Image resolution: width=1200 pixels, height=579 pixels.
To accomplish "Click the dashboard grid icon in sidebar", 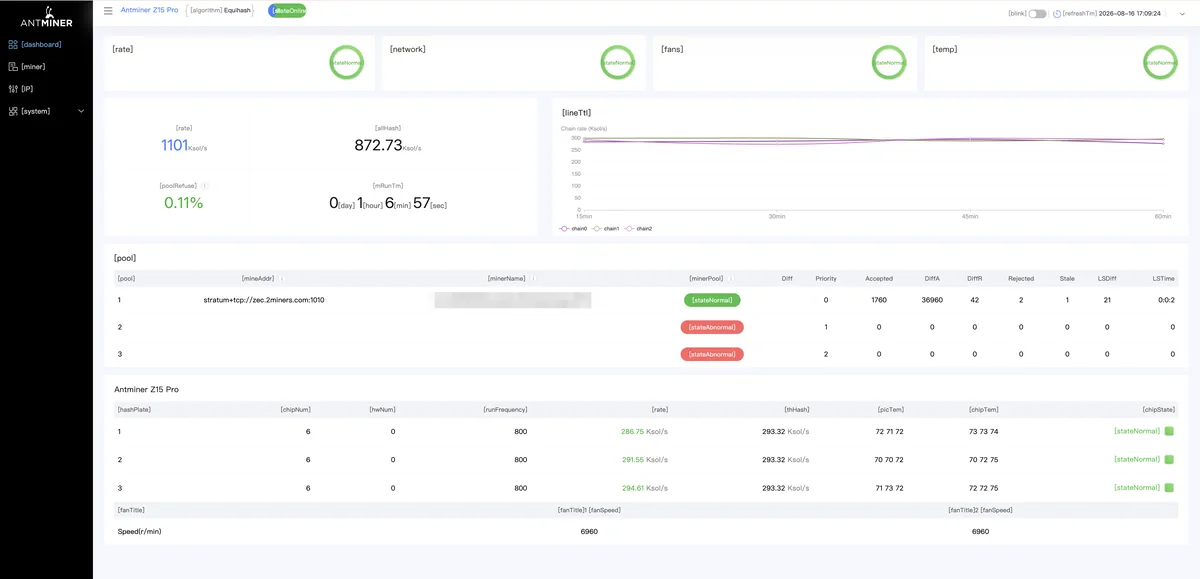I will [x=12, y=44].
